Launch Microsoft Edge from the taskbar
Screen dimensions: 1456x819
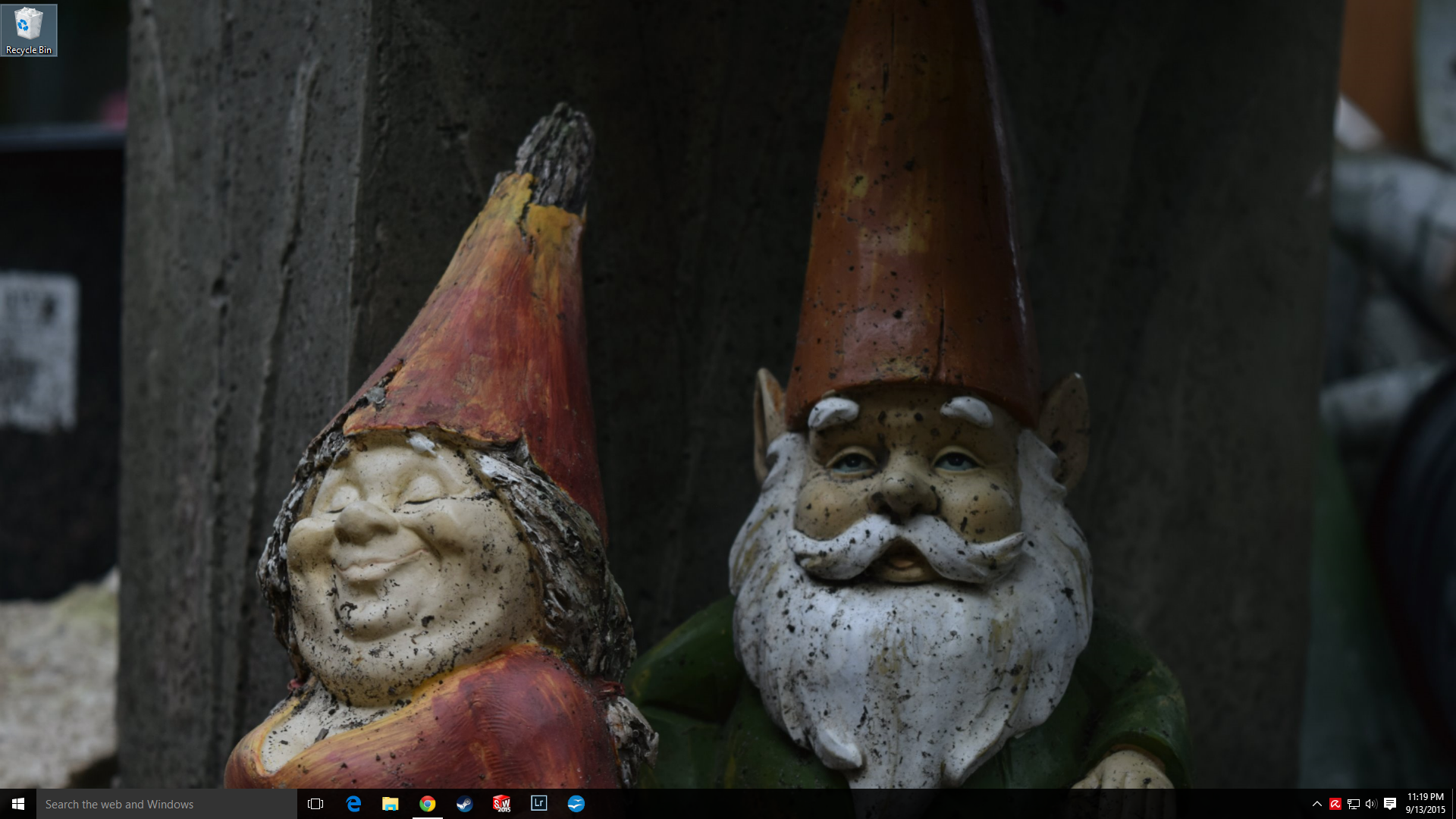(353, 804)
